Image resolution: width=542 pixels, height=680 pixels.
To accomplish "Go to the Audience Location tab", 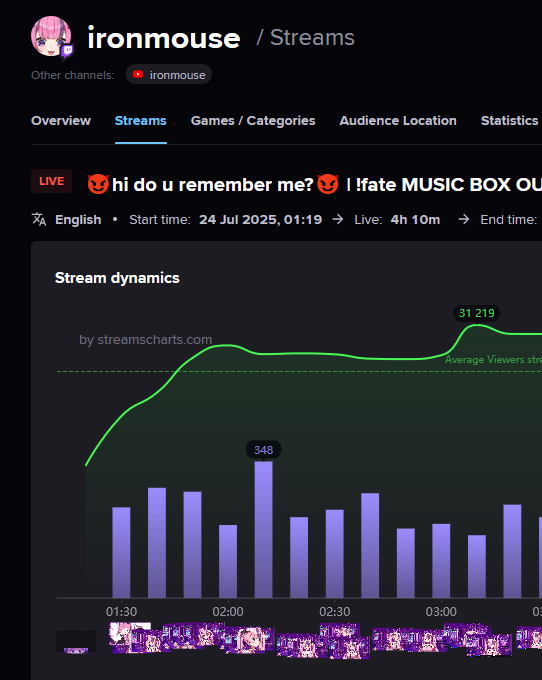I will pos(398,121).
